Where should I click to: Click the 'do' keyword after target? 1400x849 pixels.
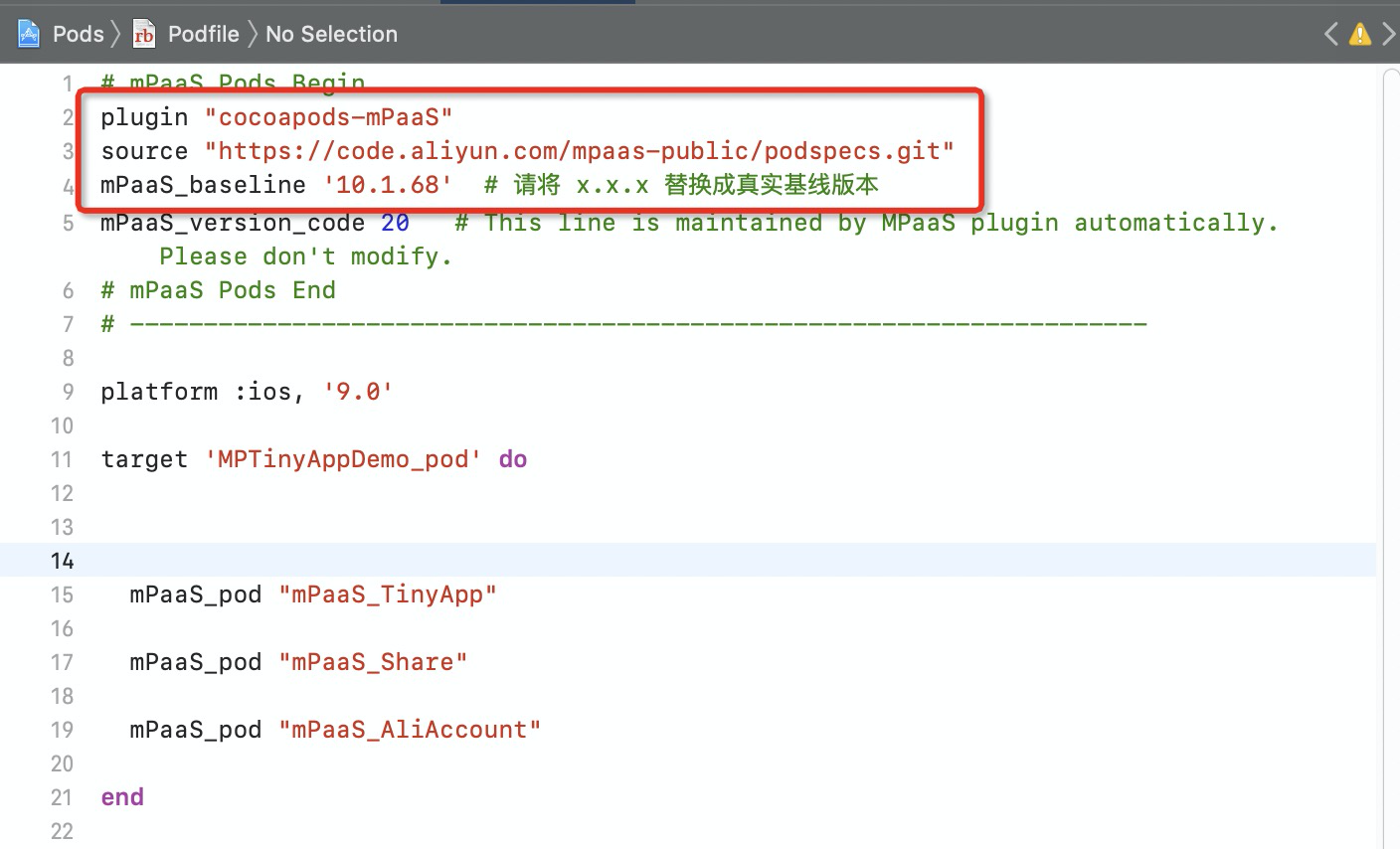513,459
